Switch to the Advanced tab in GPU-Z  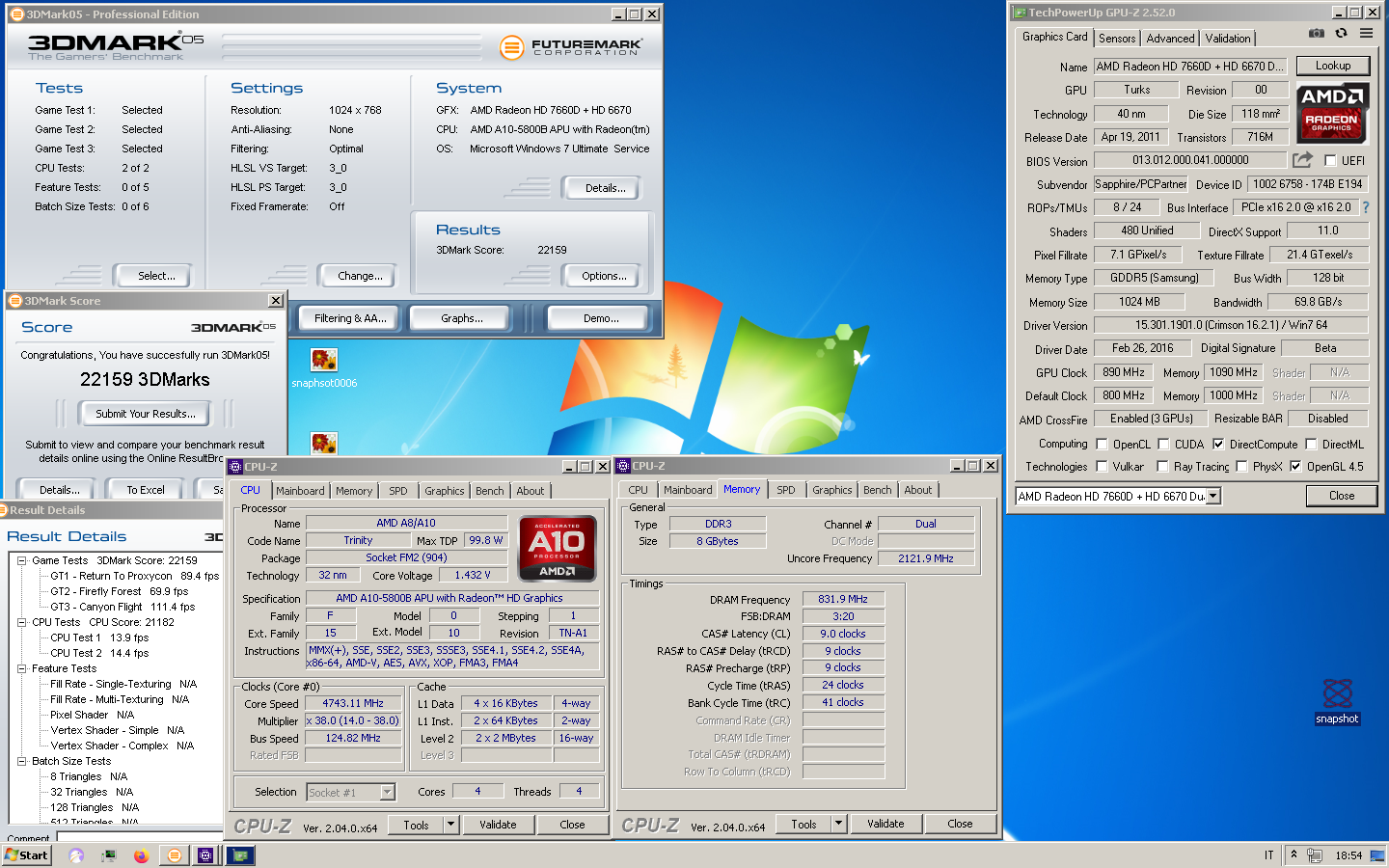pos(1170,39)
